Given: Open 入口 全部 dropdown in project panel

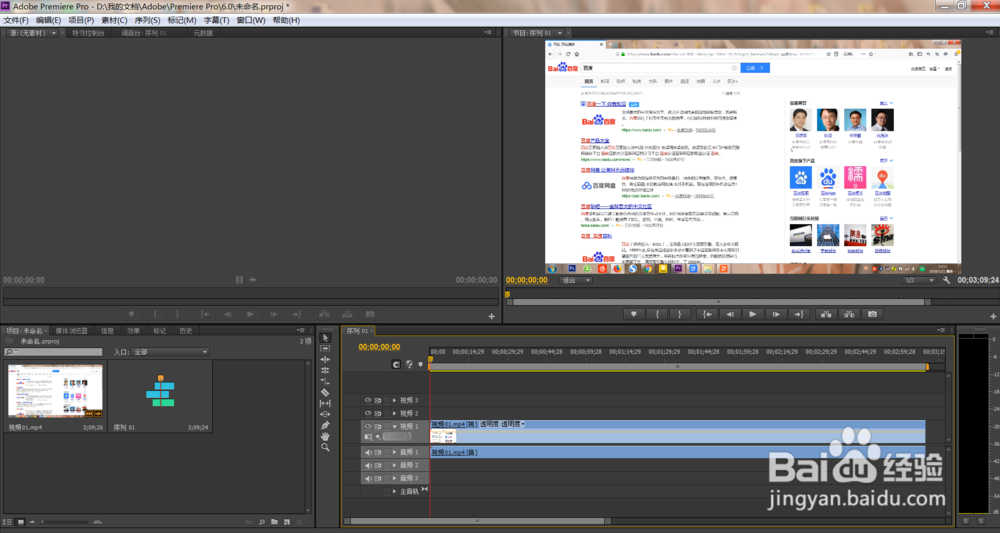Looking at the screenshot, I should 170,352.
